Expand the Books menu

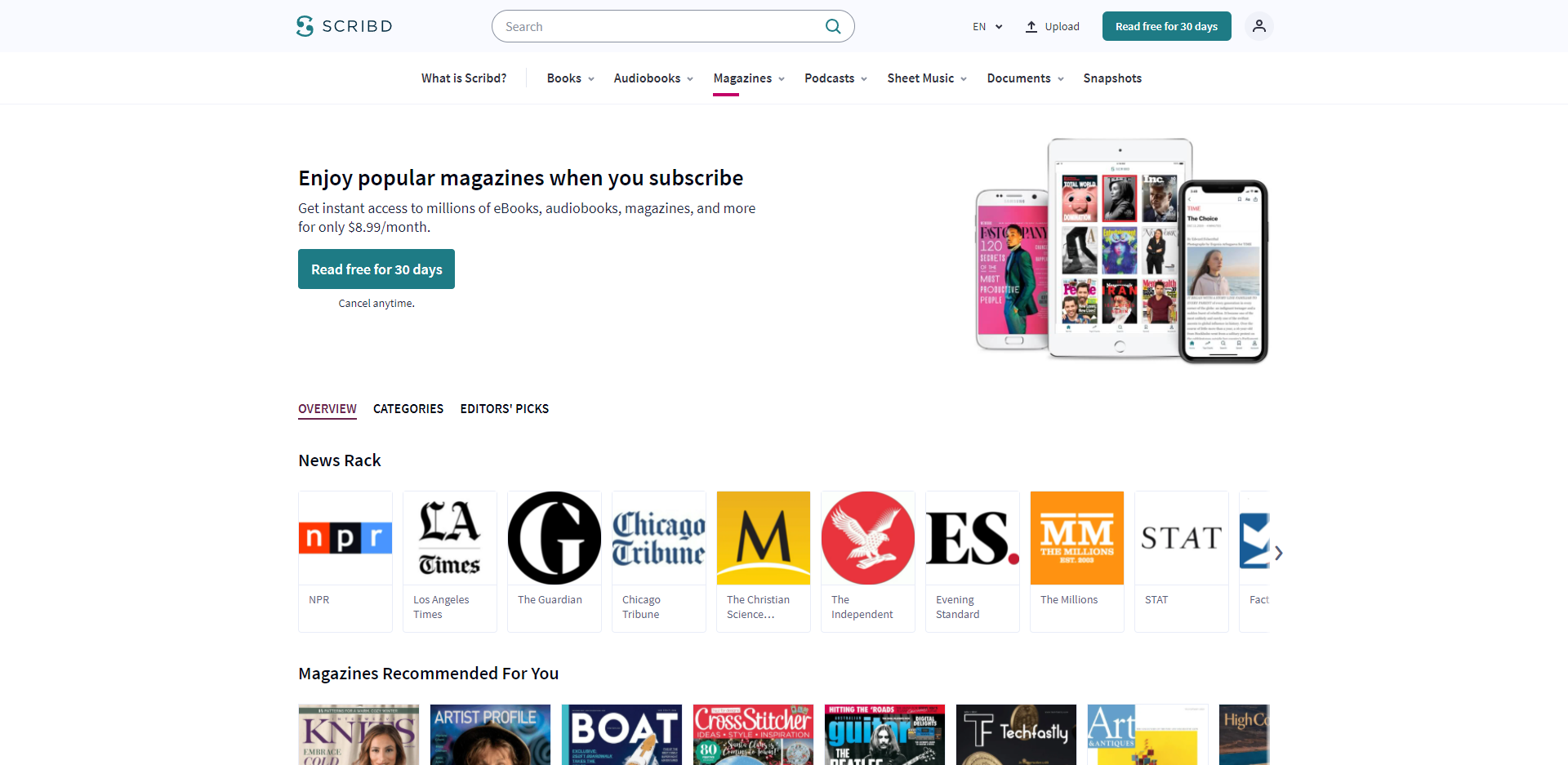[571, 78]
